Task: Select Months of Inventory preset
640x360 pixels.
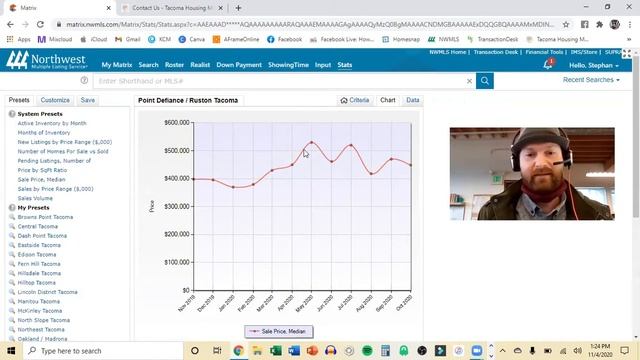Action: pos(44,132)
